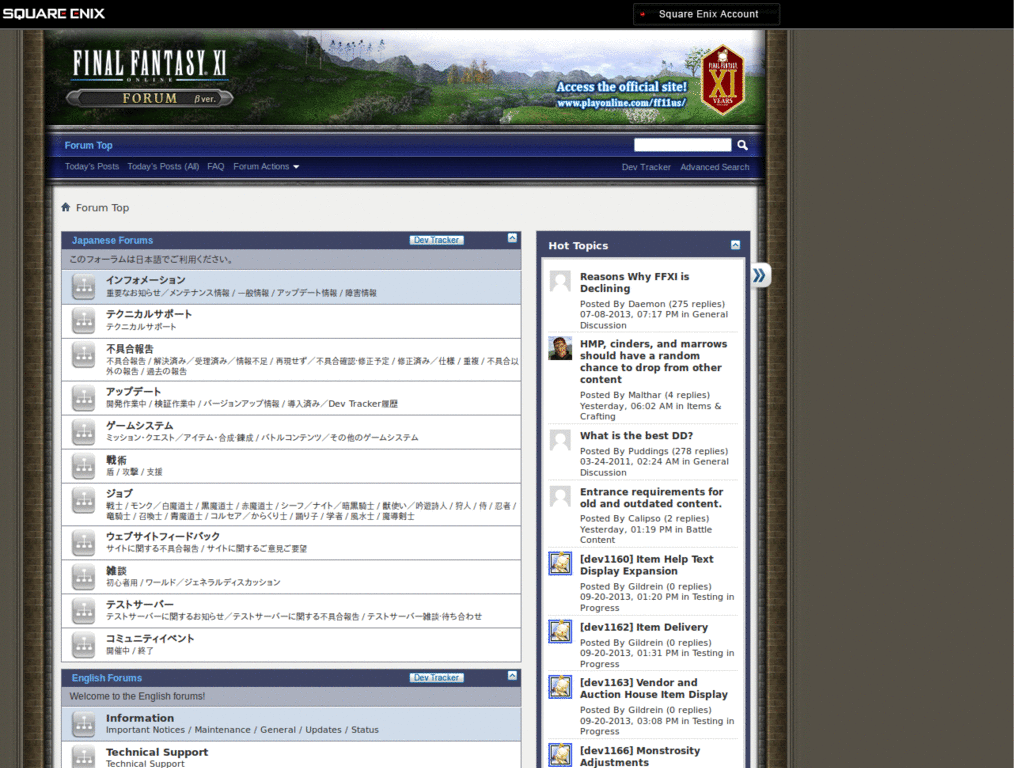1024x768 pixels.
Task: Open the ゲームシステム forum title
Action: point(140,426)
